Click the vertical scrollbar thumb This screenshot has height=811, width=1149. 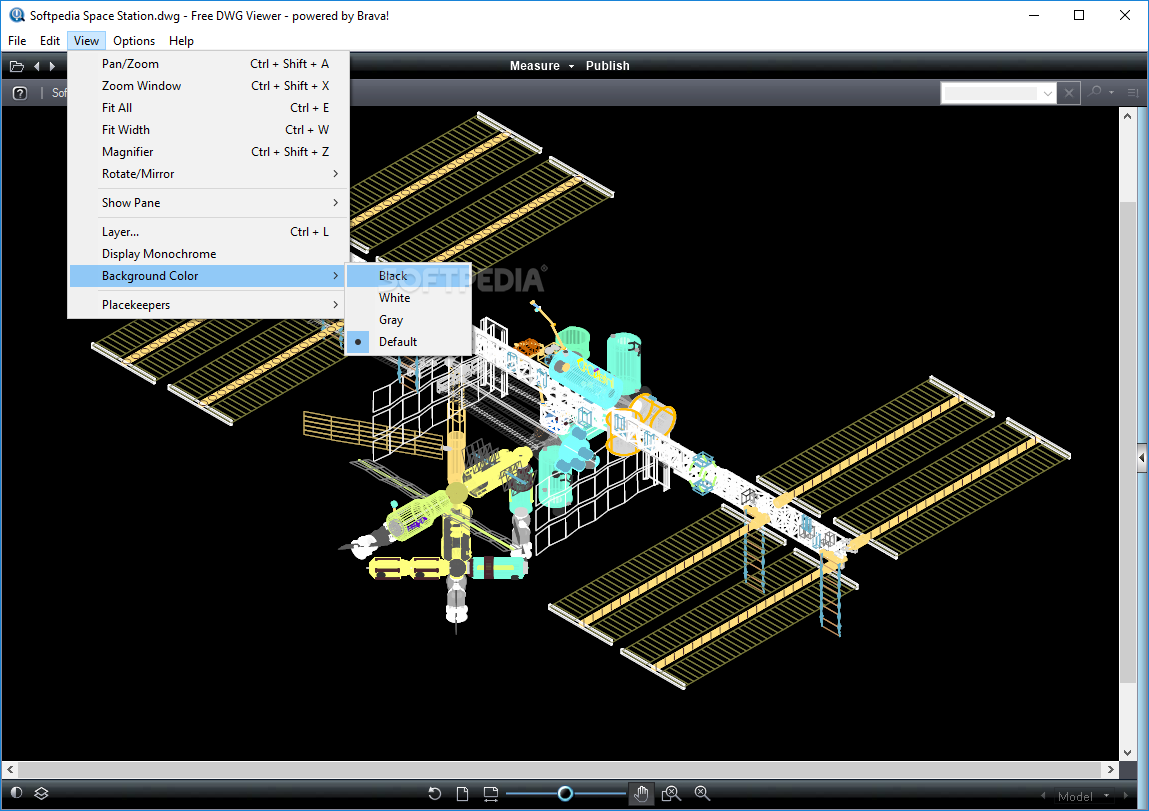pos(1128,441)
